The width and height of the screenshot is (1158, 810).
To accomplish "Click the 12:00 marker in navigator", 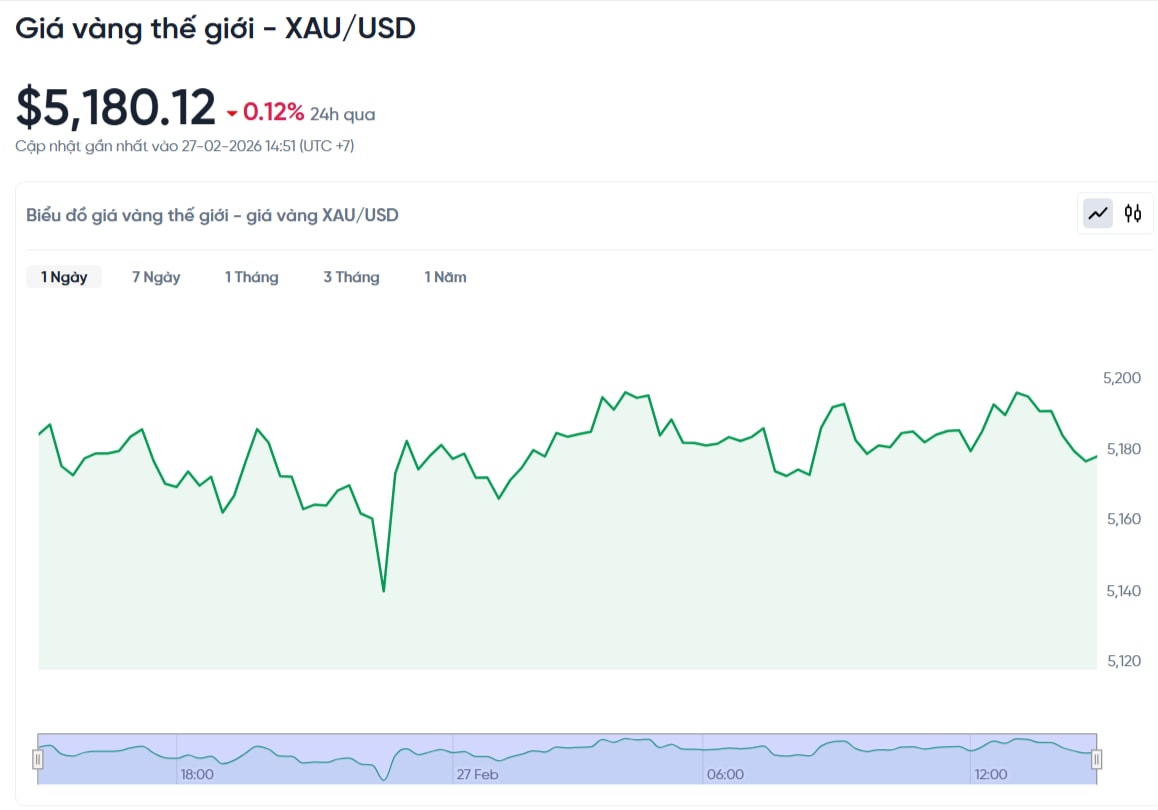I will pos(990,775).
